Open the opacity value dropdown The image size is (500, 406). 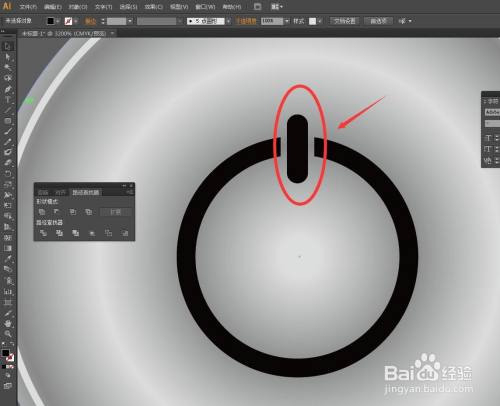pyautogui.click(x=287, y=21)
